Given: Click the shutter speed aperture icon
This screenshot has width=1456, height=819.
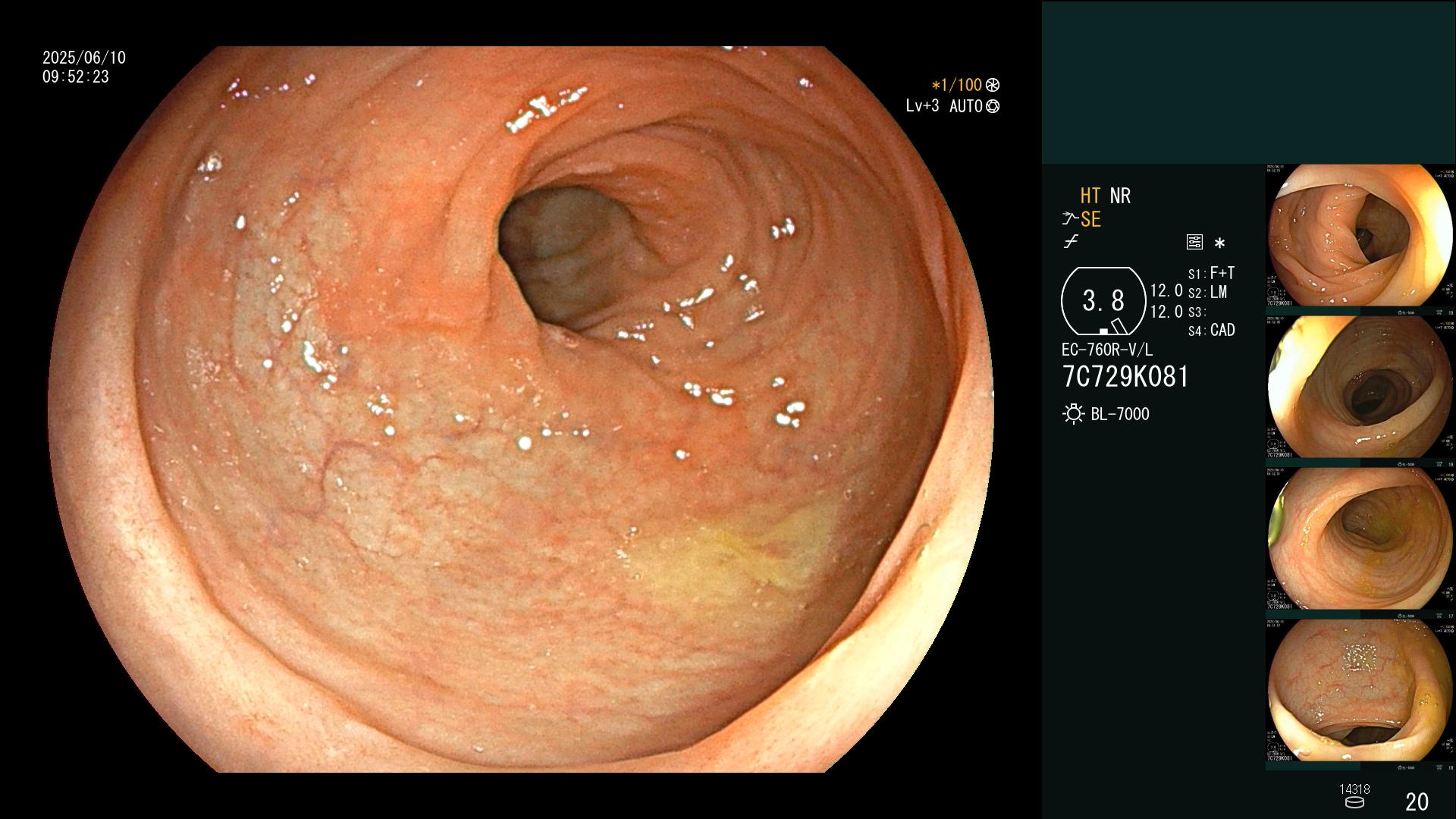Looking at the screenshot, I should (x=993, y=86).
